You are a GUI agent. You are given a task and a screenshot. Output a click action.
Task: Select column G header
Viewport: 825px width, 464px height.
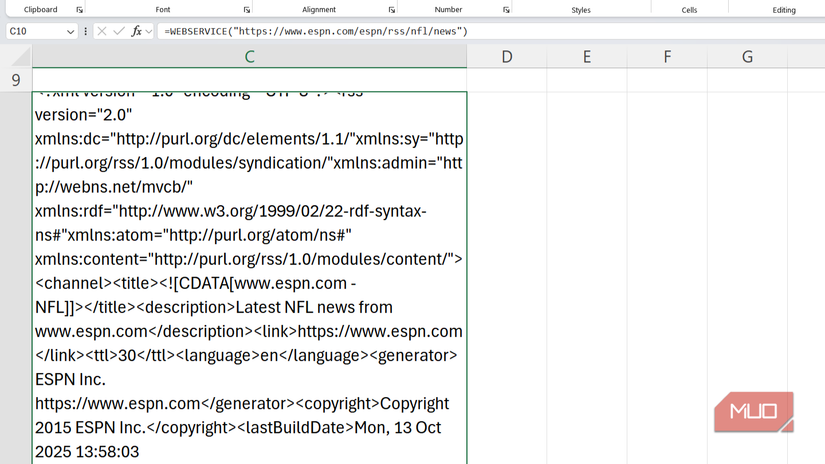point(747,56)
